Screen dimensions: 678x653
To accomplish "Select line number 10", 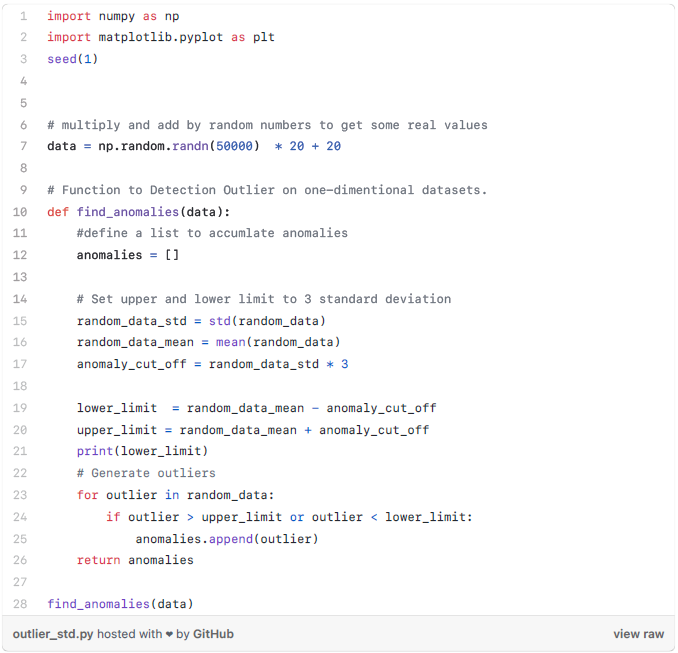I will coord(20,212).
